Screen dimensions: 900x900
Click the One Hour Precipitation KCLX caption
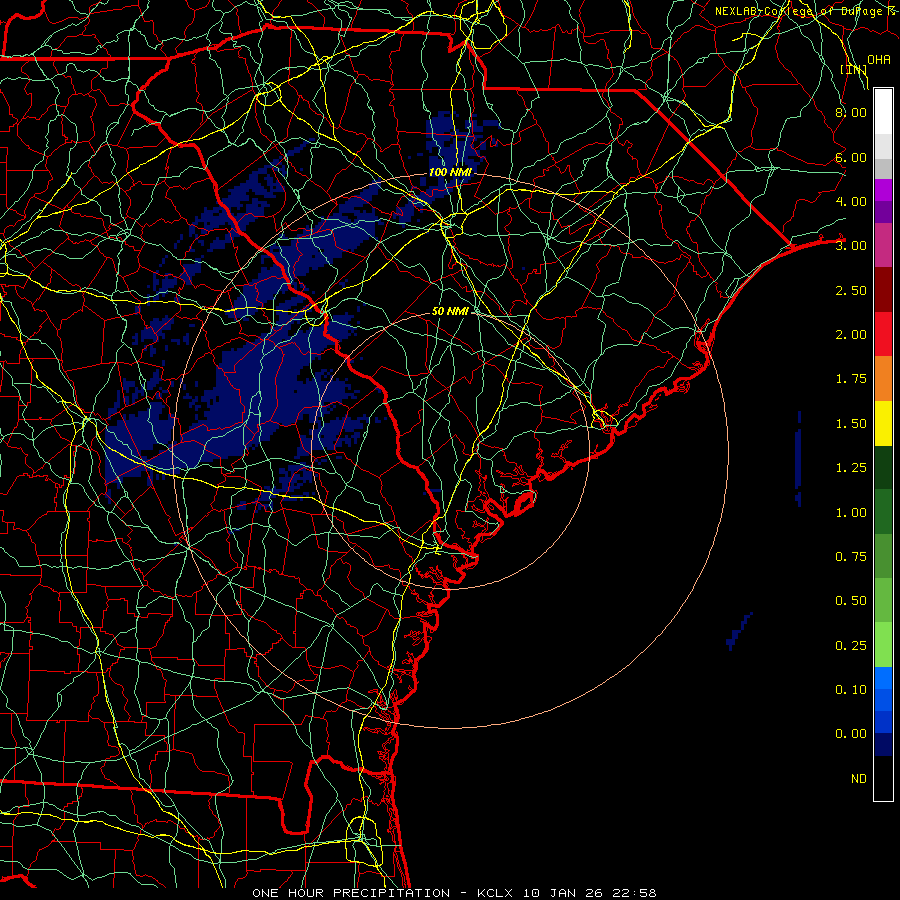(454, 893)
